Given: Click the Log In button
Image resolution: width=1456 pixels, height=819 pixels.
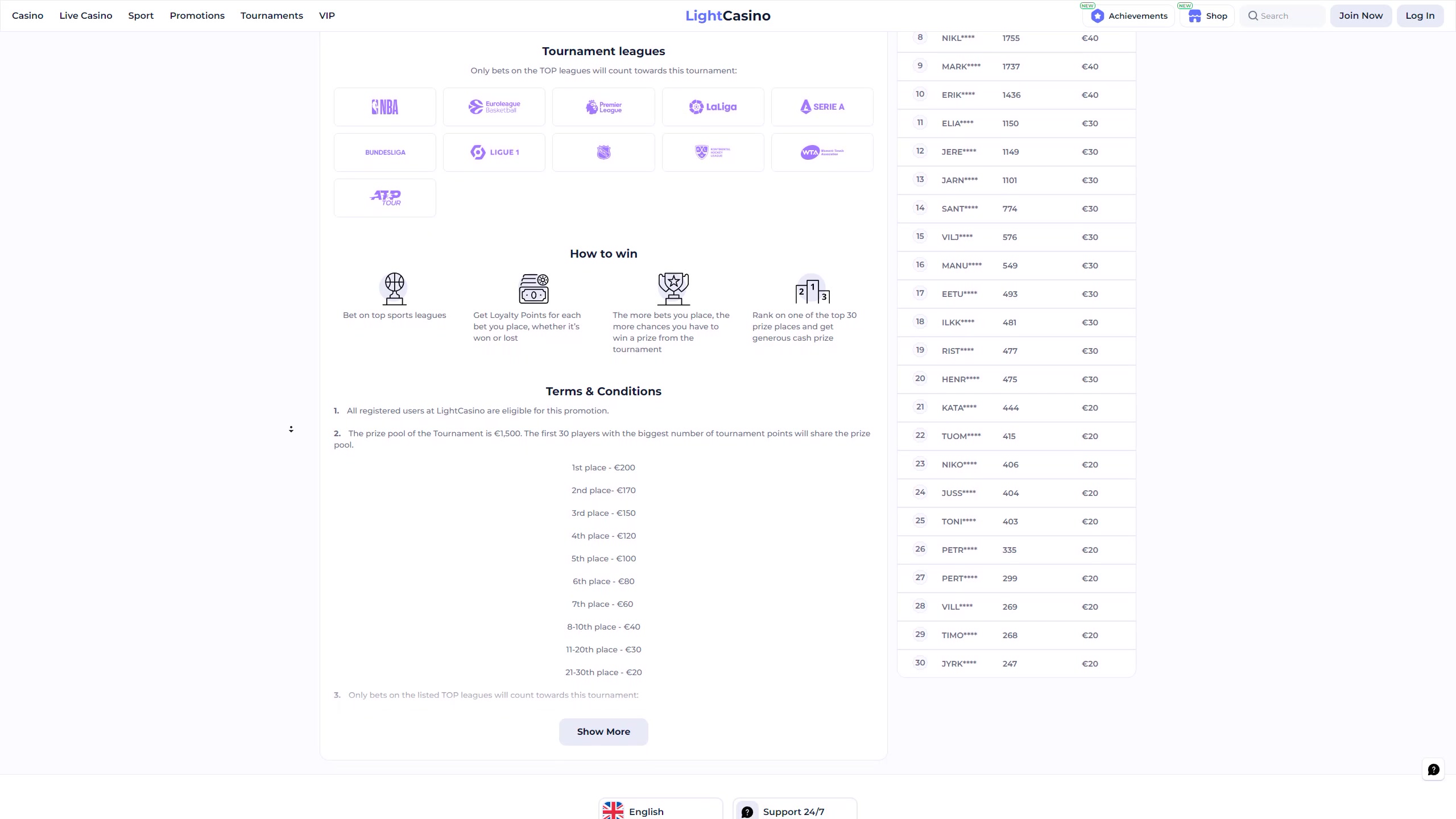Looking at the screenshot, I should click(1420, 16).
